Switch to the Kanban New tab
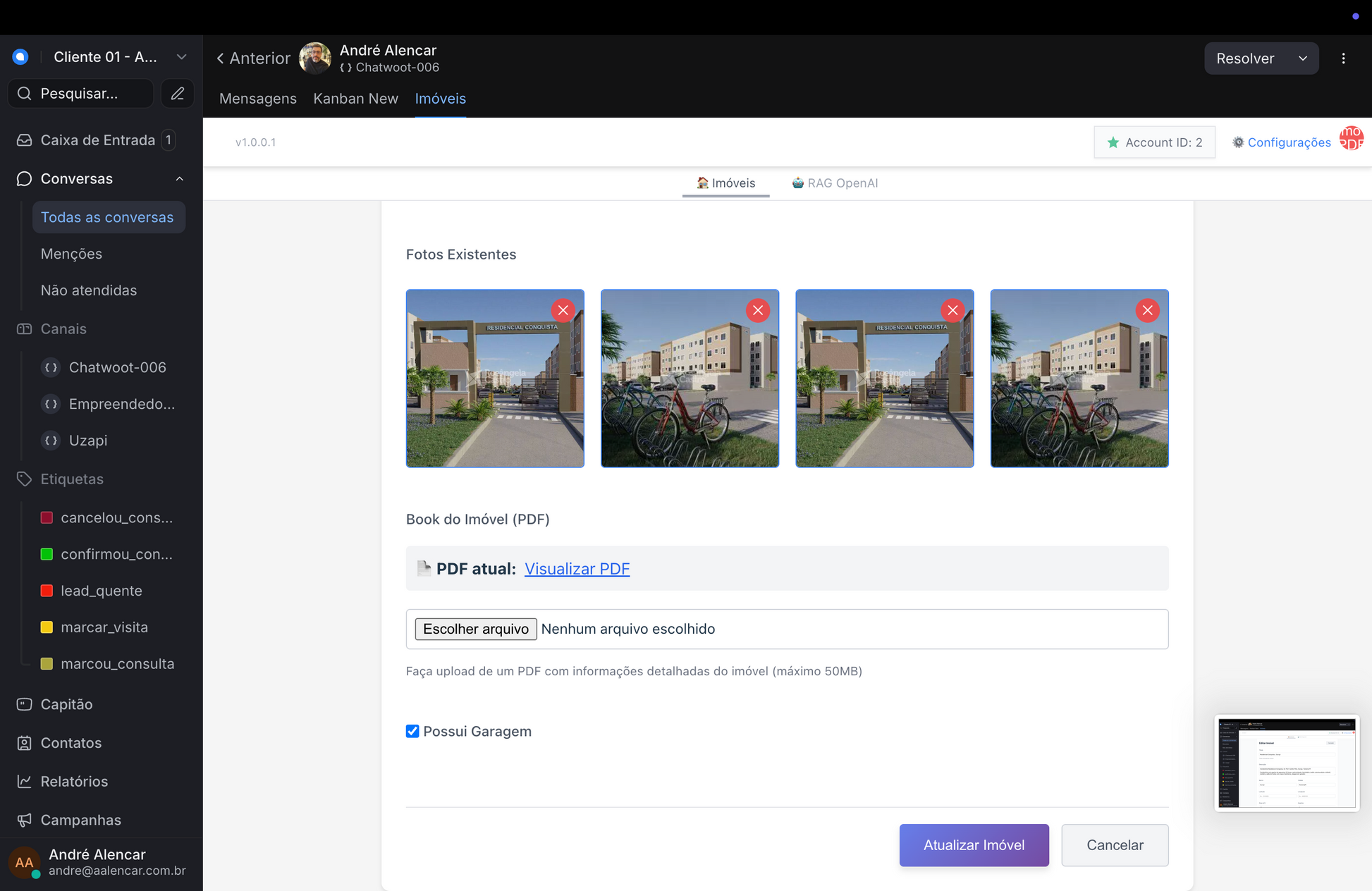This screenshot has width=1372, height=891. pyautogui.click(x=355, y=99)
